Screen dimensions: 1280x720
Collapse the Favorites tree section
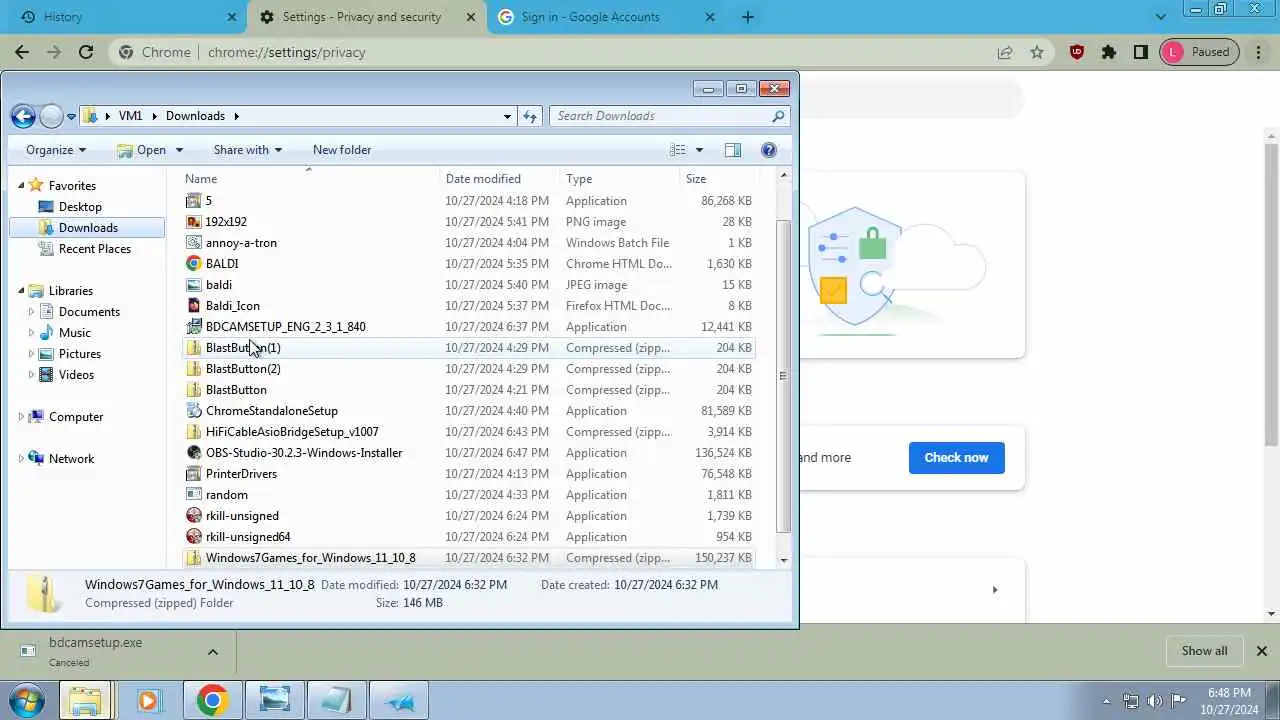(21, 186)
